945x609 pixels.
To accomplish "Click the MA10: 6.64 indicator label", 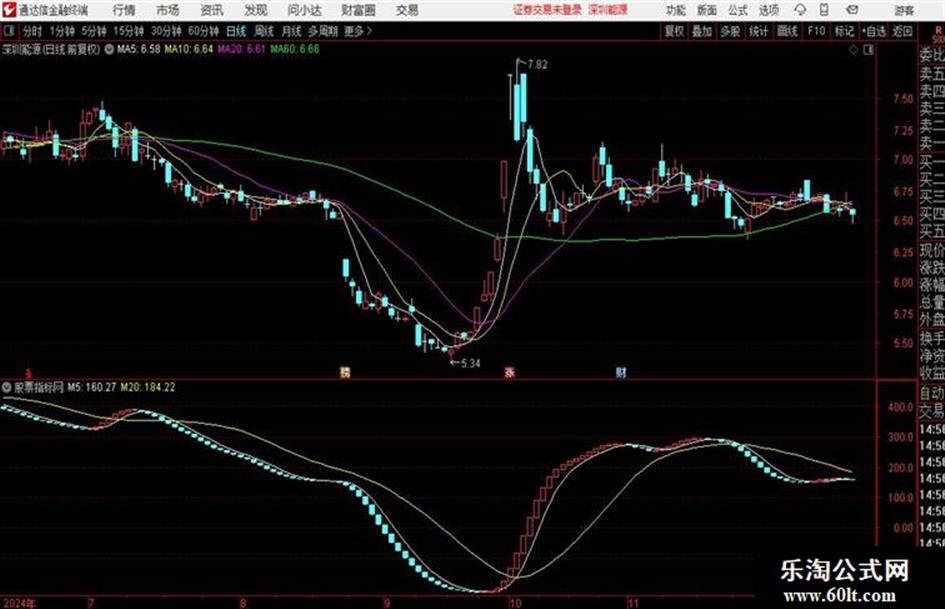I will [x=189, y=49].
